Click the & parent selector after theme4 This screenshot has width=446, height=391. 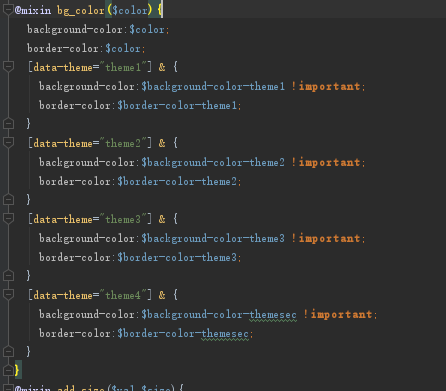pyautogui.click(x=162, y=296)
